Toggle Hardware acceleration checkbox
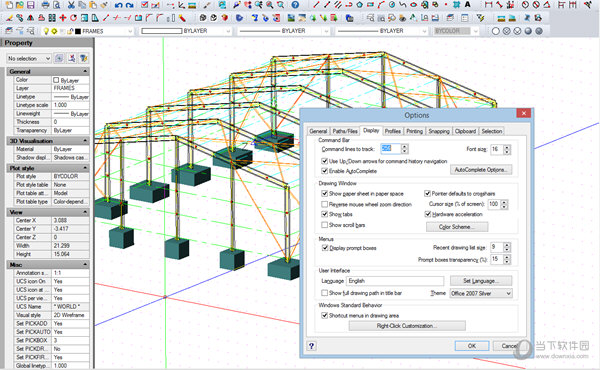Image resolution: width=600 pixels, height=370 pixels. (428, 214)
